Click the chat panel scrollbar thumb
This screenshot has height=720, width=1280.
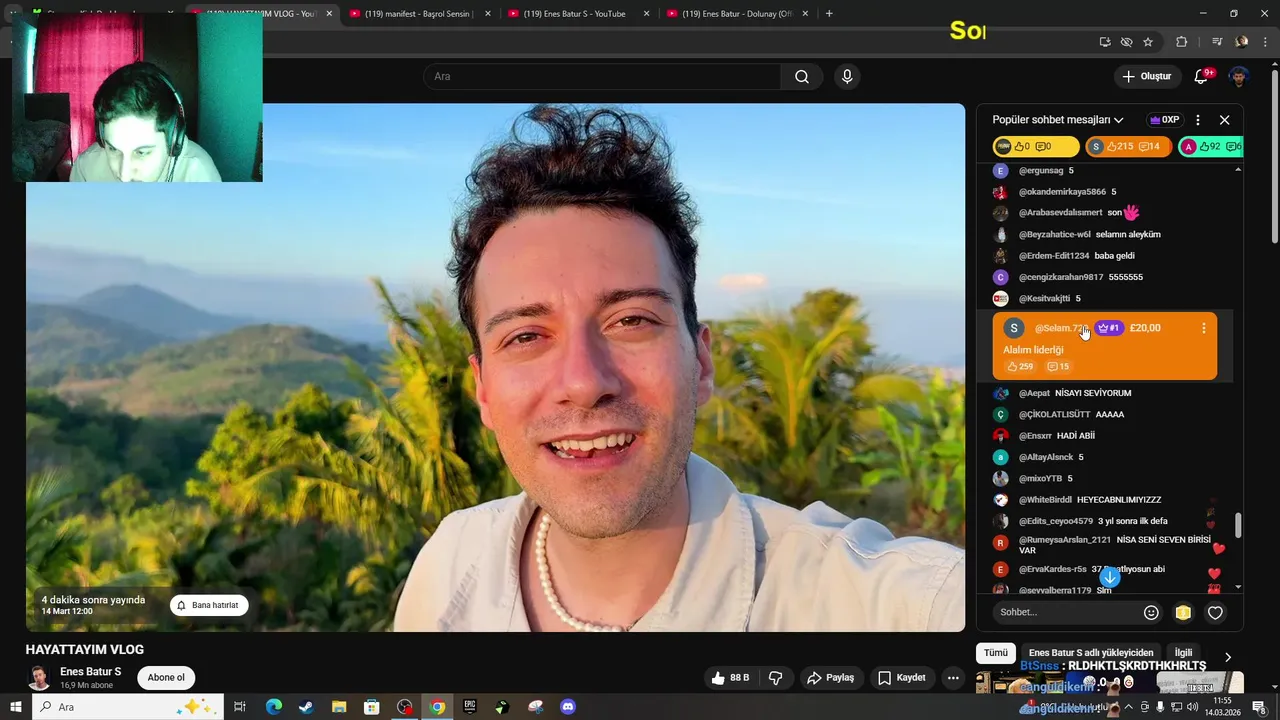point(1238,525)
